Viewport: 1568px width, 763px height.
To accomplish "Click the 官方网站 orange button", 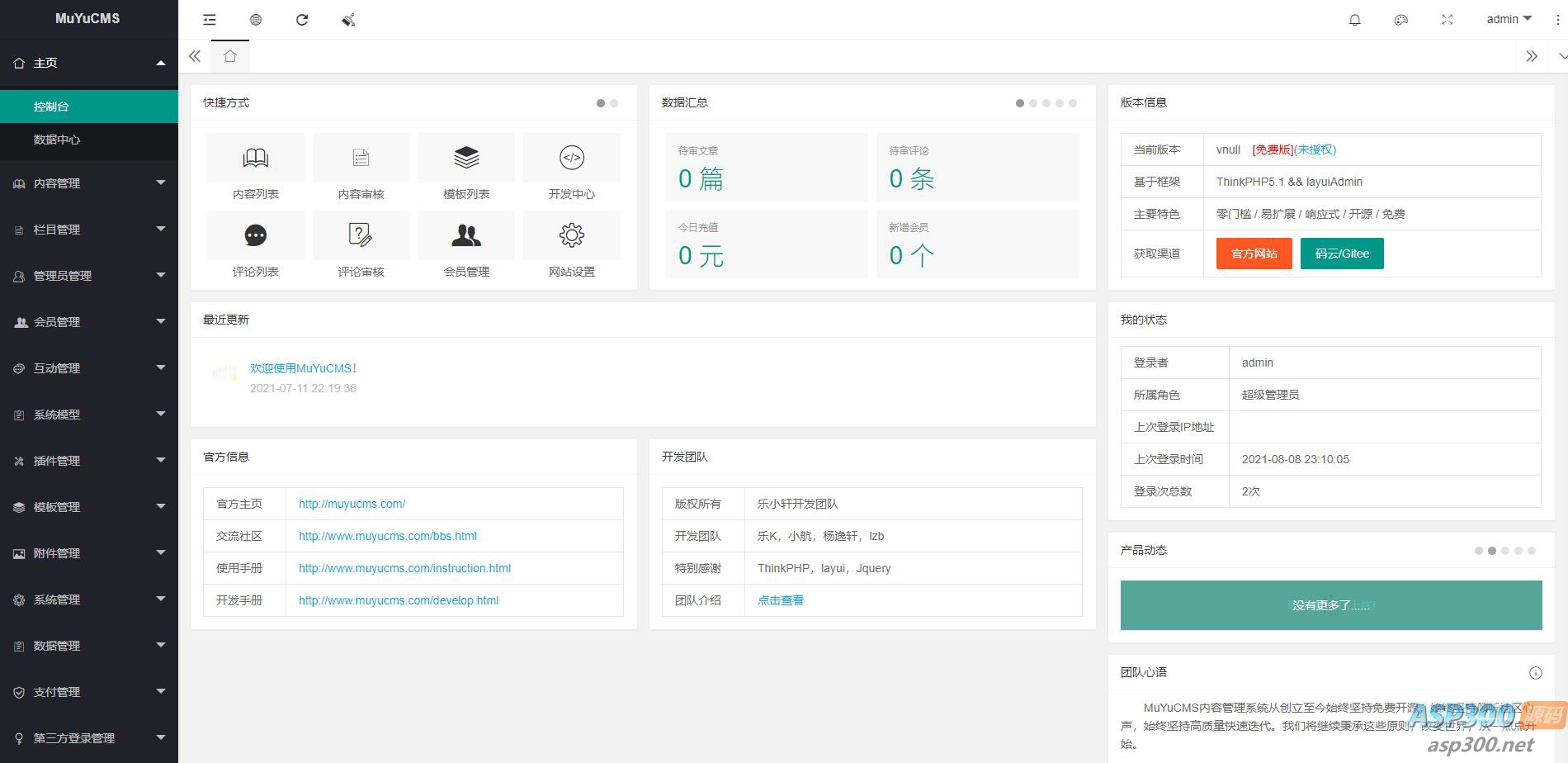I will [1254, 254].
